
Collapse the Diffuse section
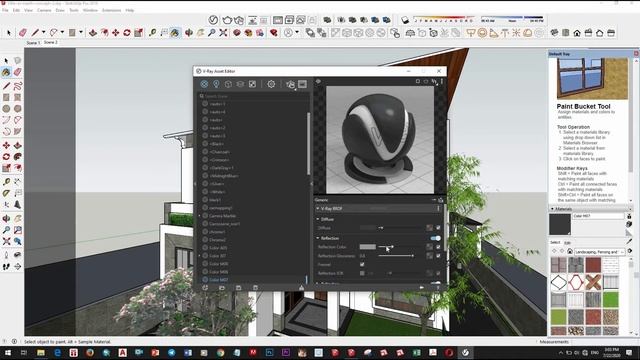click(318, 219)
